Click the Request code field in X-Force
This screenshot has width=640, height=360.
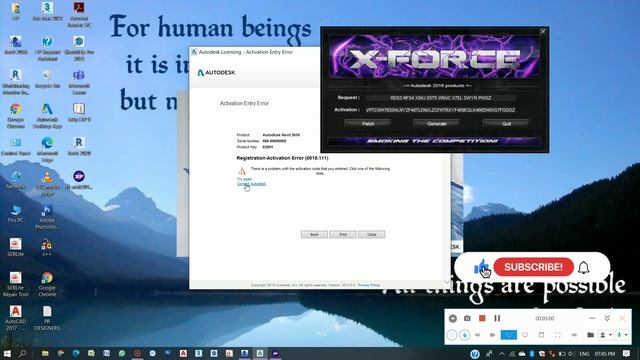440,98
